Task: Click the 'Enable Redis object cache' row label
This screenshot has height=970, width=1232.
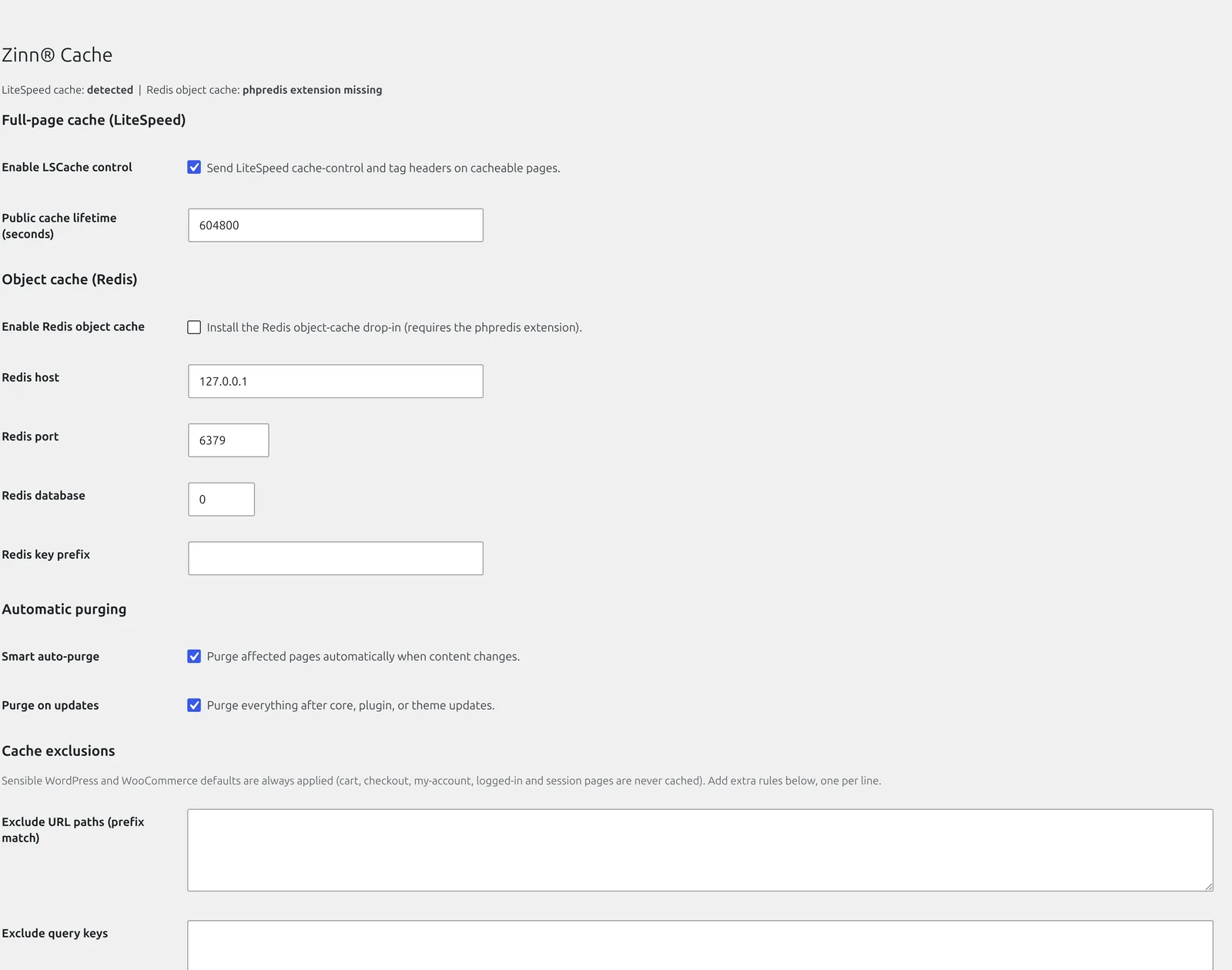Action: point(73,326)
